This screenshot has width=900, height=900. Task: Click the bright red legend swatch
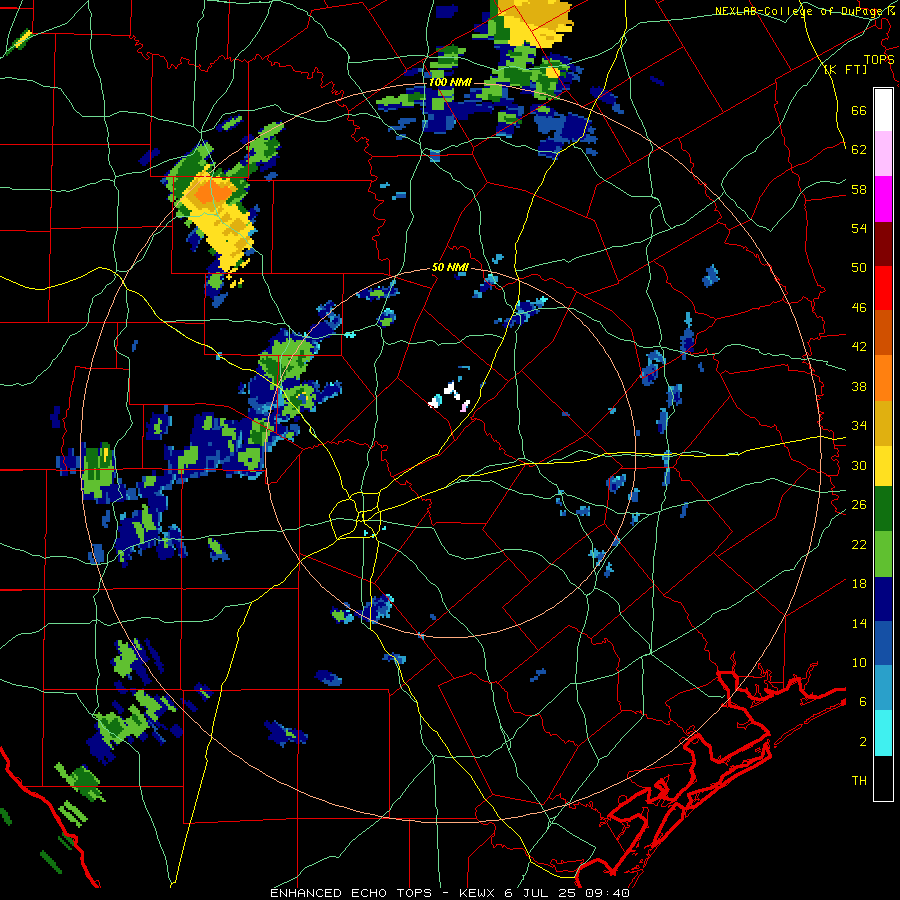tap(883, 288)
